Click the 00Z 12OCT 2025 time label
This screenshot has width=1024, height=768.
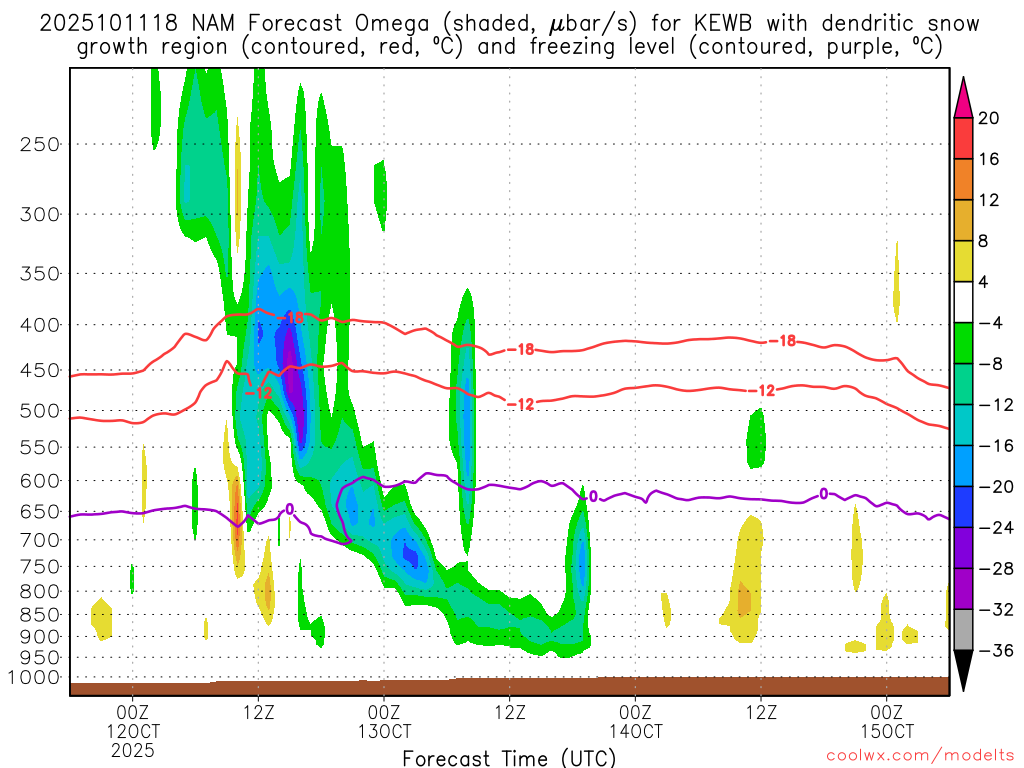click(x=133, y=731)
